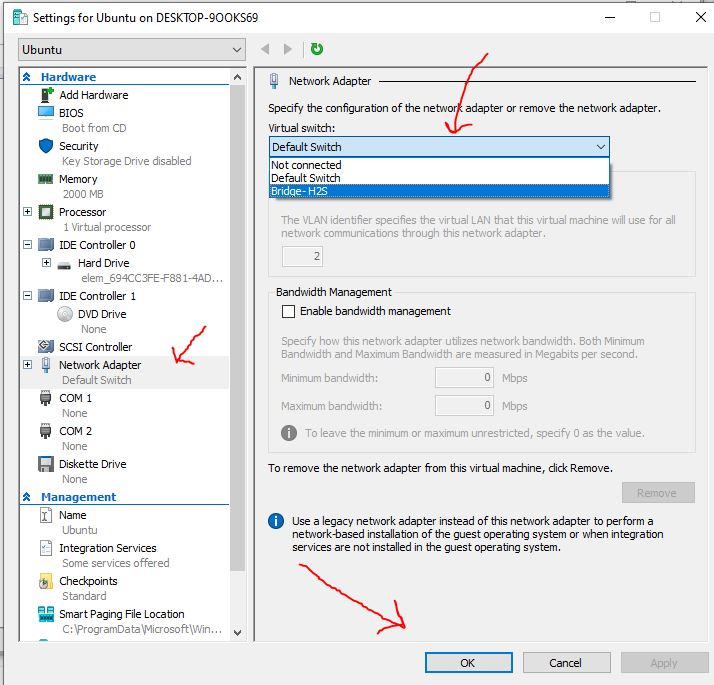The image size is (714, 685).
Task: Collapse the IDE Controller 1 node
Action: 28,296
